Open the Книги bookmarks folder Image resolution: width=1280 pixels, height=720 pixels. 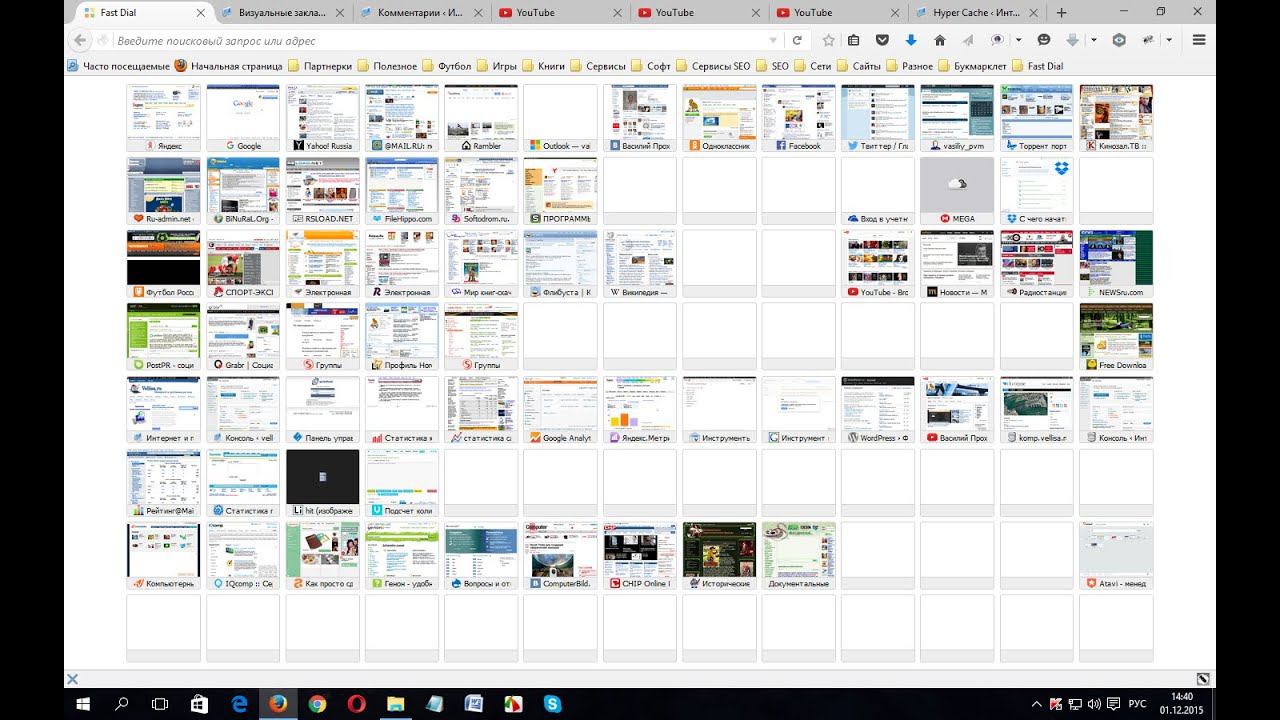544,66
